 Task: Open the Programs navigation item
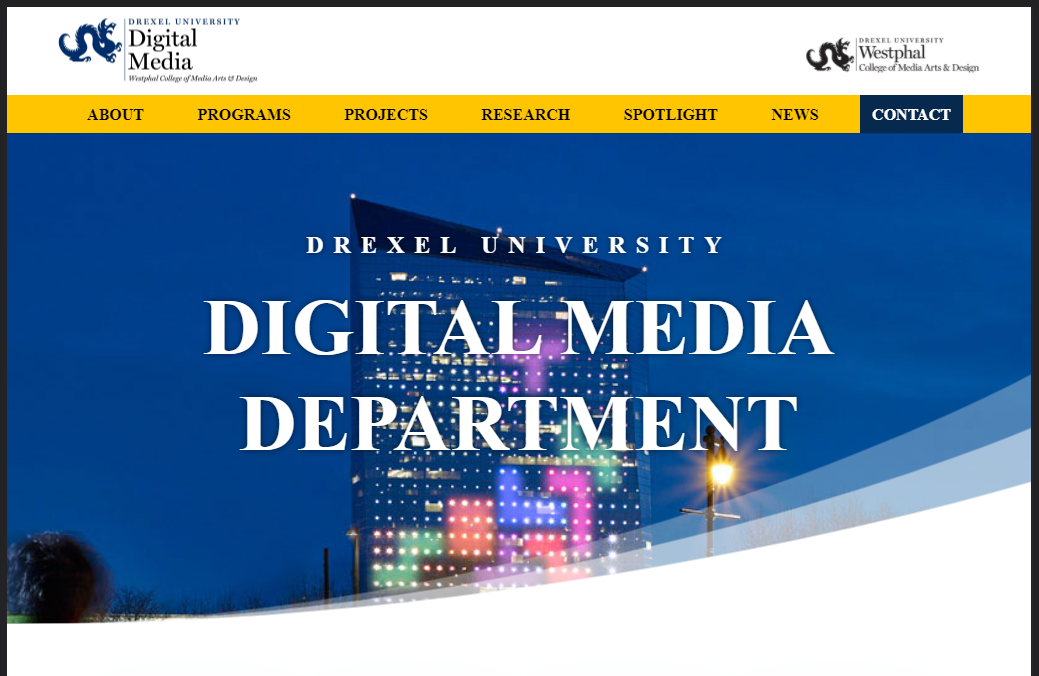(x=244, y=115)
